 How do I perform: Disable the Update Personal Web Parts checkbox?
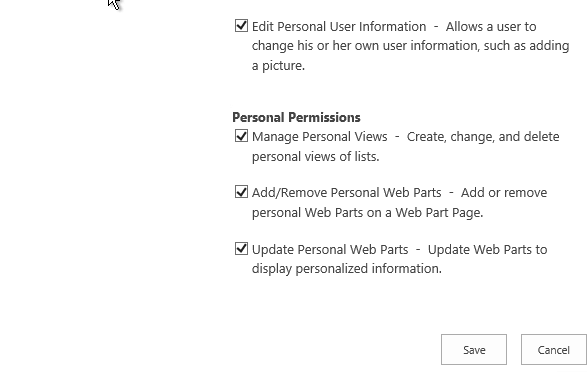pyautogui.click(x=241, y=248)
